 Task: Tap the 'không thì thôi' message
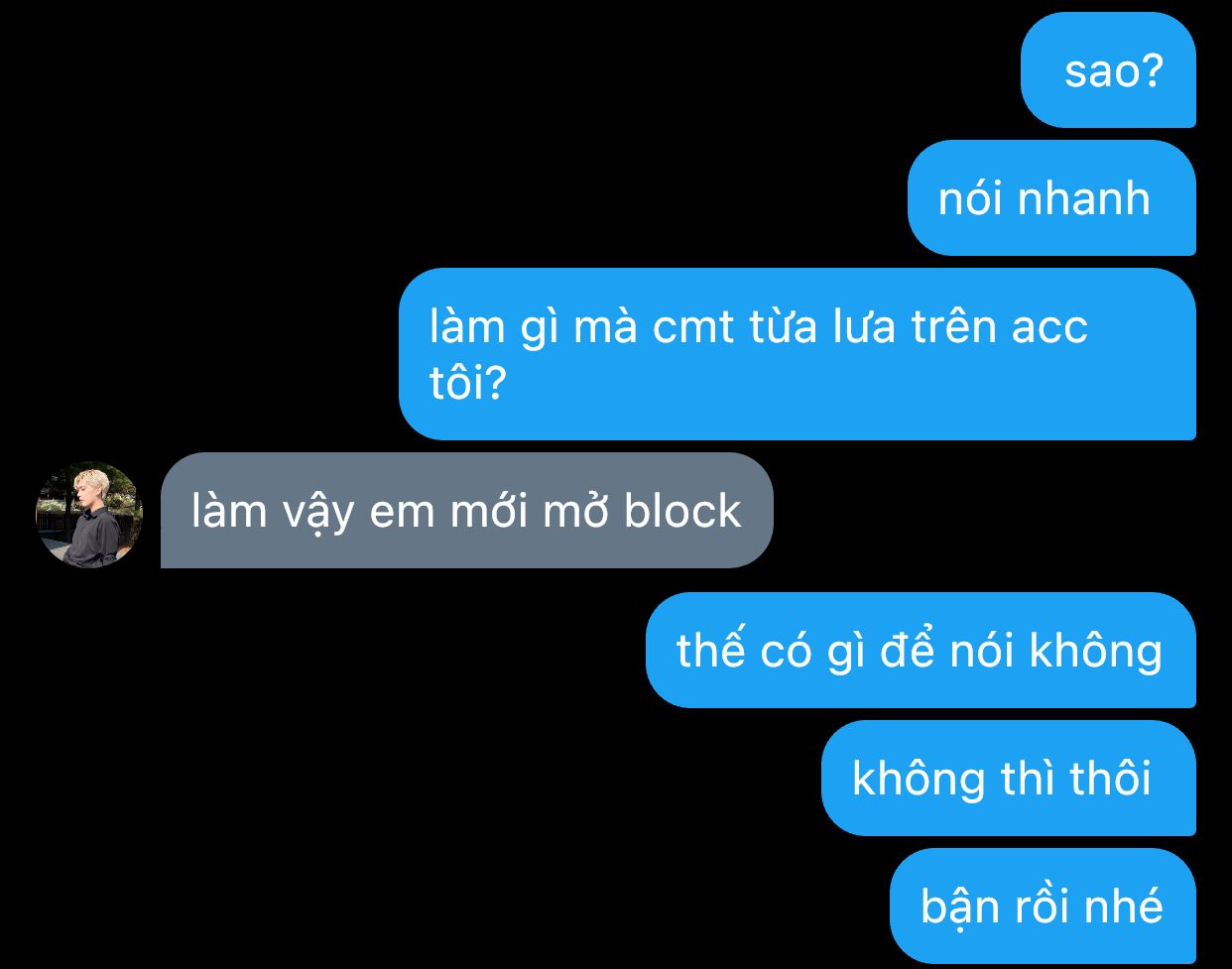[1009, 779]
